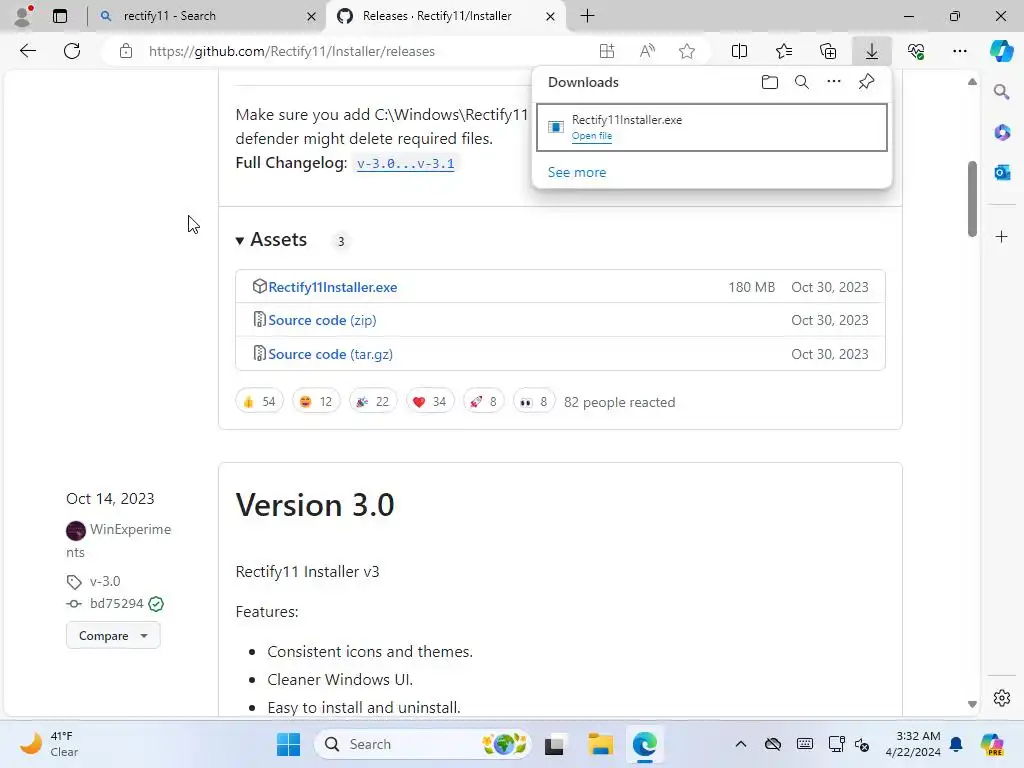Start Read aloud from address bar

click(647, 51)
